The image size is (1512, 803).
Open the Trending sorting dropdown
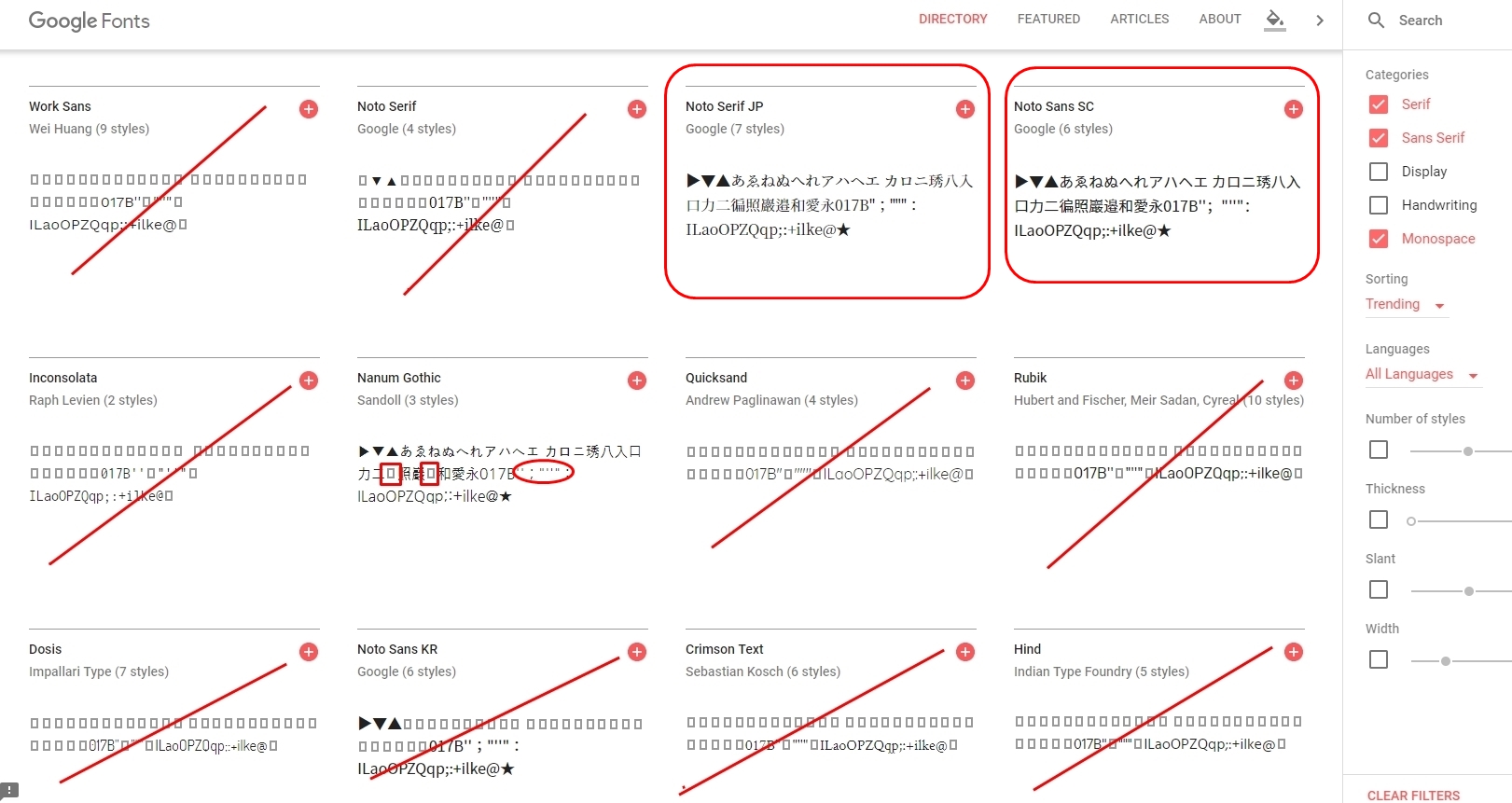tap(1407, 304)
